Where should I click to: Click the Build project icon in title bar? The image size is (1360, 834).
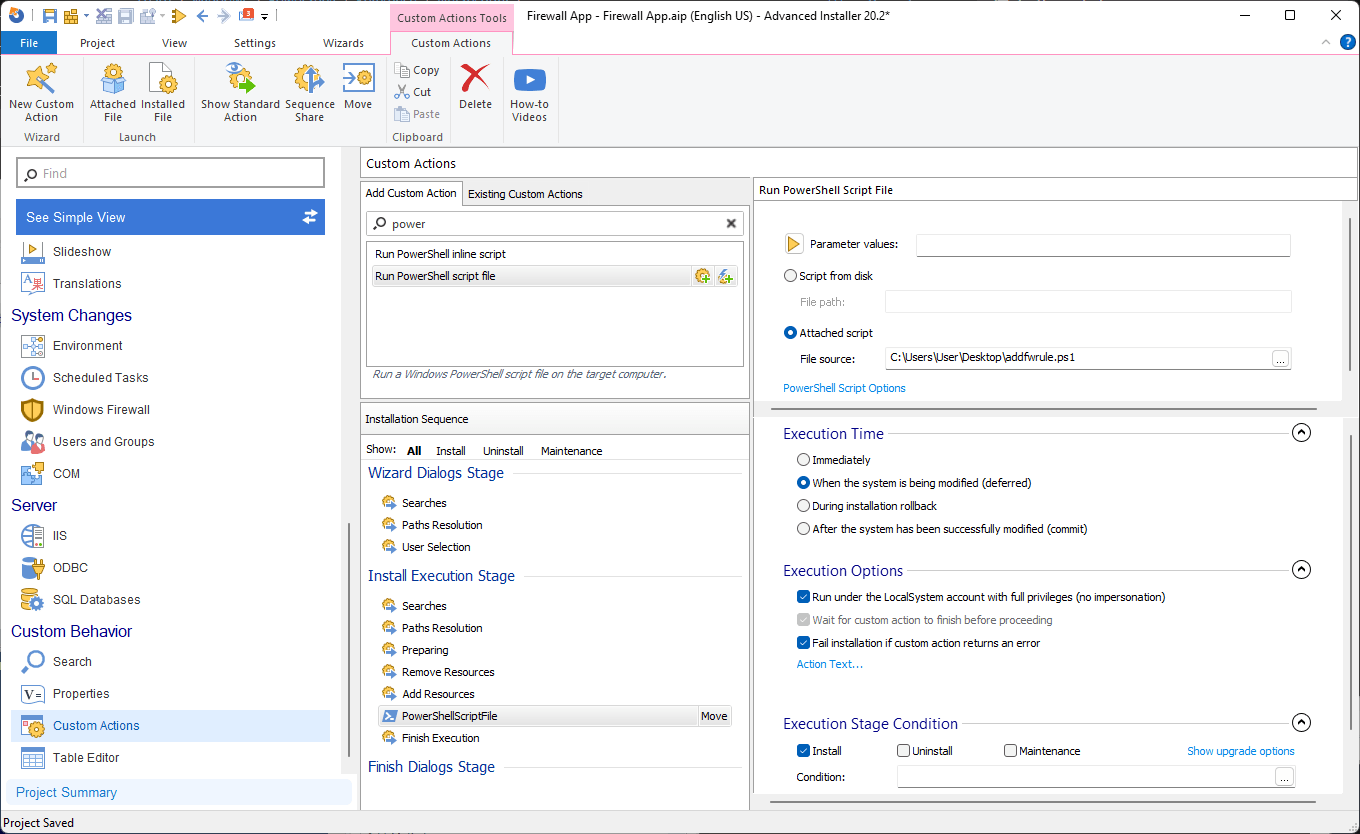[x=71, y=15]
